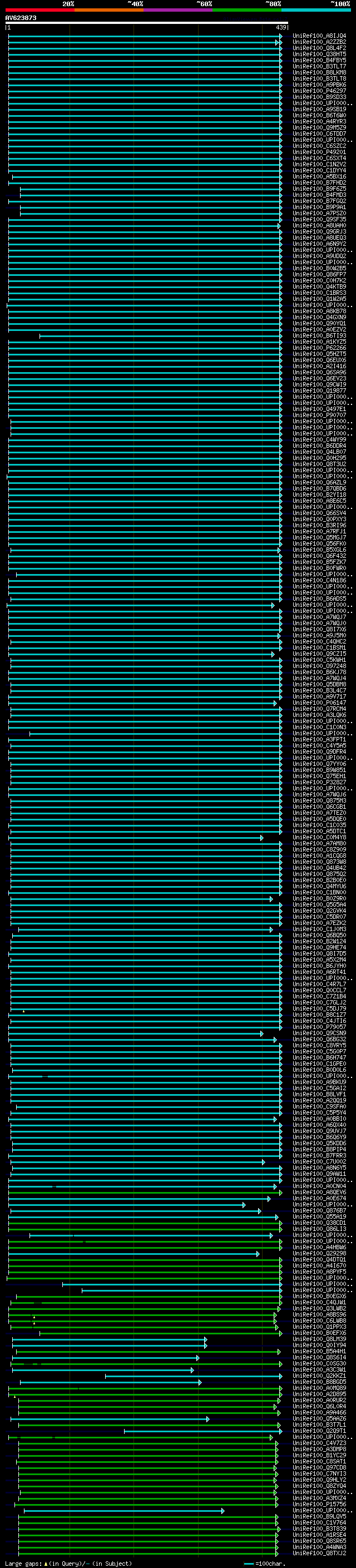Viewport: 356px width, 1568px height.
Task: Open hit UniRef100_A8N6Y5
Action: coord(319,1168)
